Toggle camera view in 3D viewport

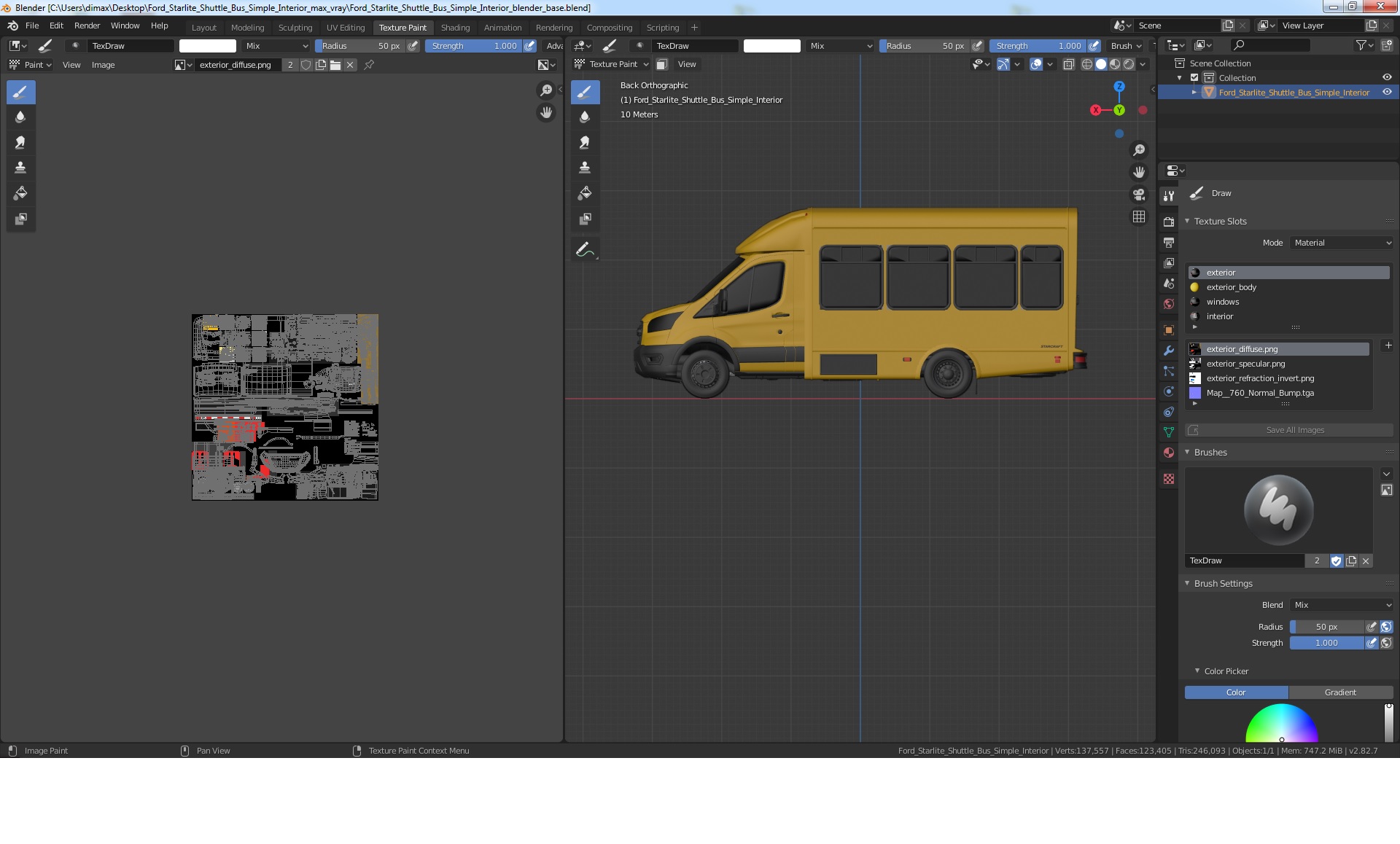pos(1139,195)
